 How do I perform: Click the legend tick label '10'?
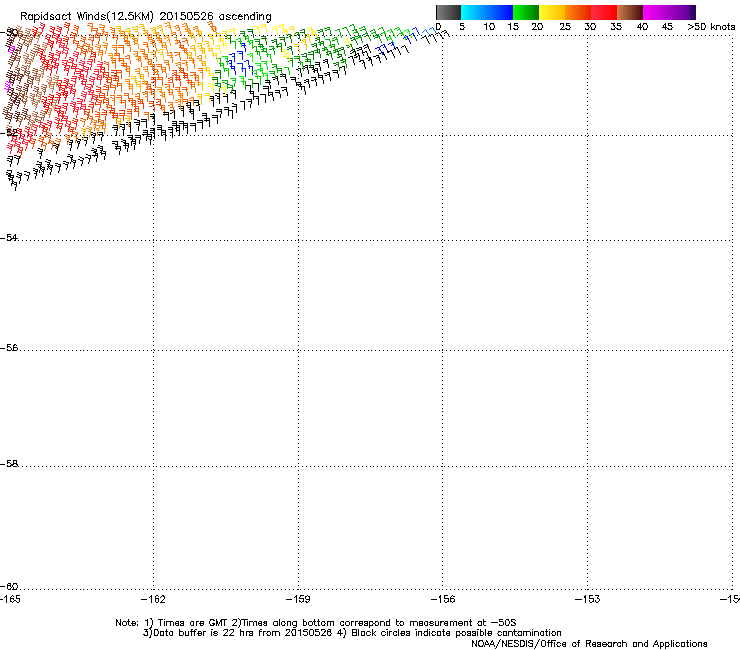(x=489, y=27)
